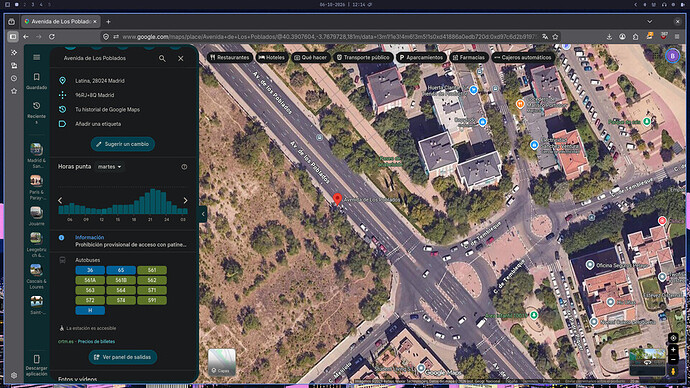Viewport: 690px width, 388px height.
Task: Show previous day in busy hours chart
Action: tap(60, 200)
